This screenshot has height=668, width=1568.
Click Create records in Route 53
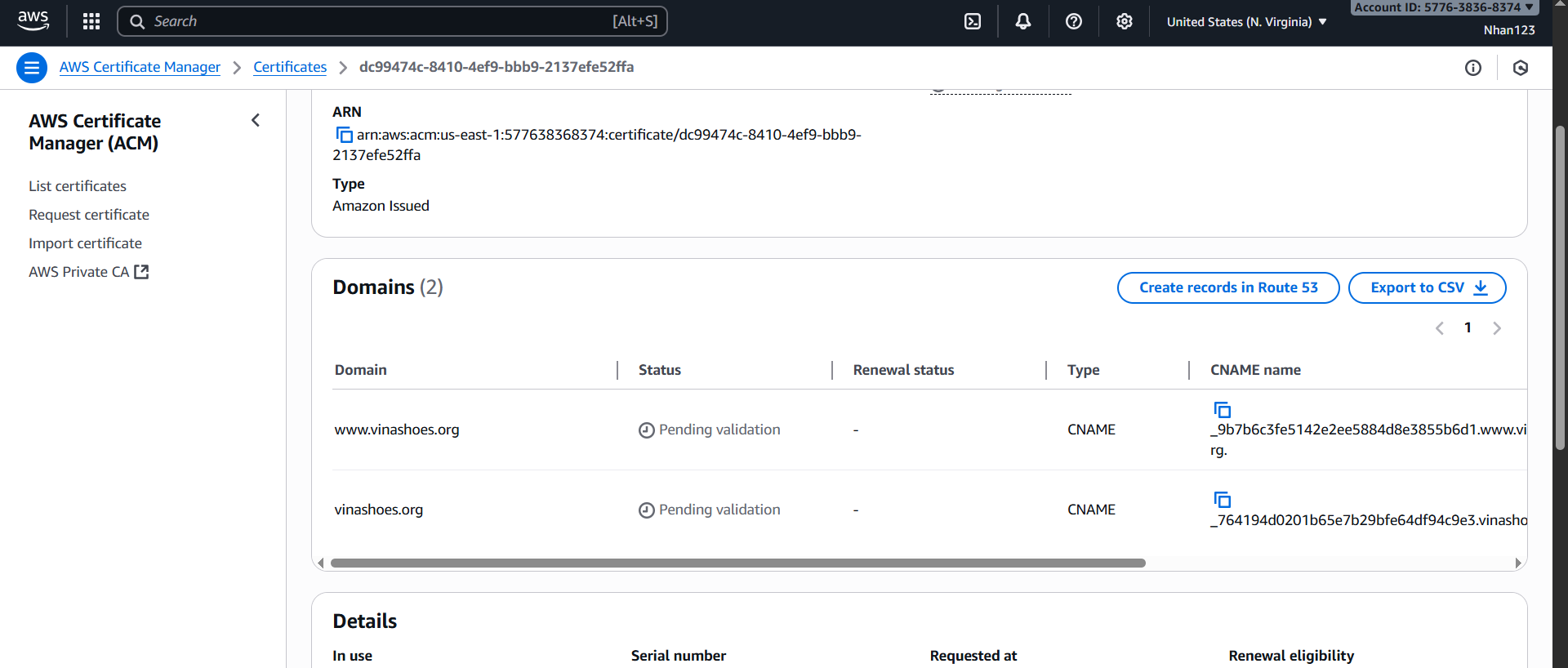[x=1228, y=287]
